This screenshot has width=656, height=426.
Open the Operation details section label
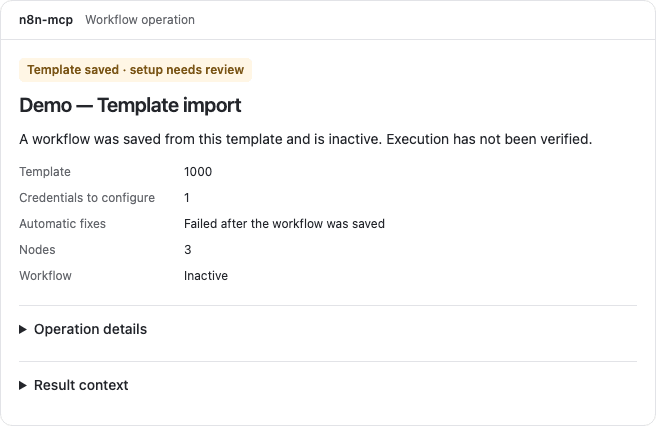90,329
